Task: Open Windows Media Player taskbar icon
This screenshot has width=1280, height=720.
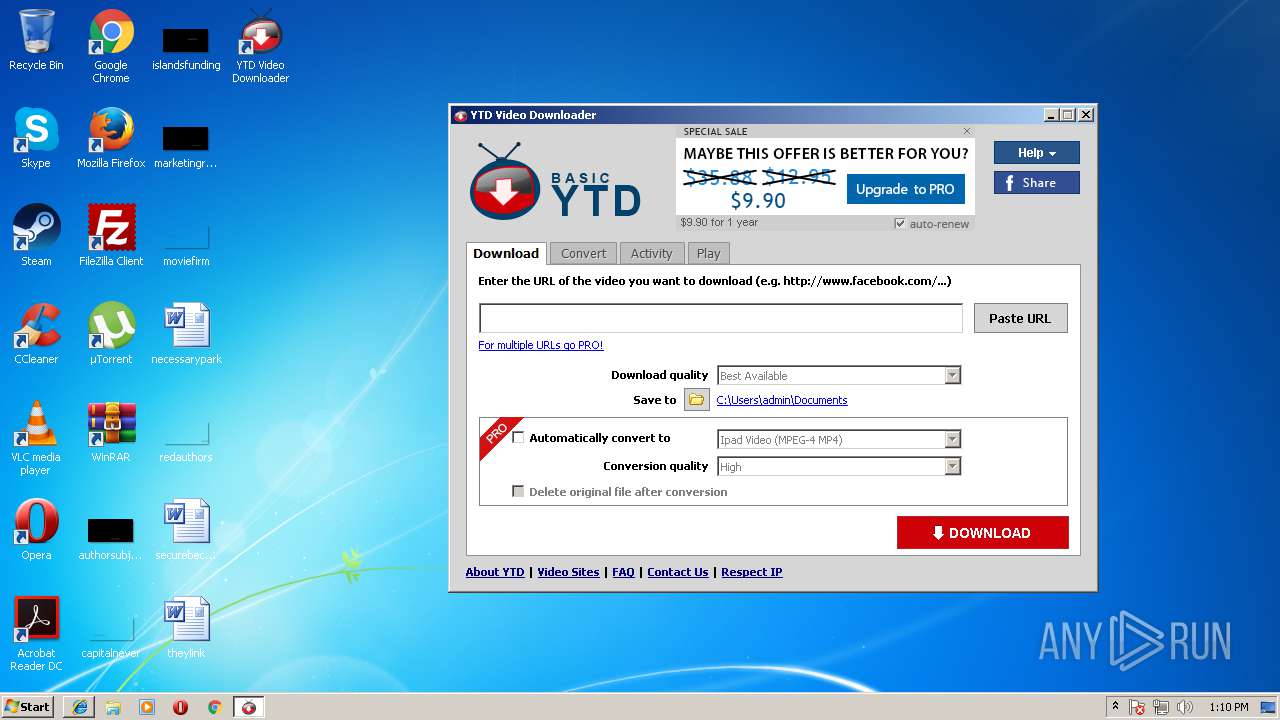Action: click(x=147, y=707)
